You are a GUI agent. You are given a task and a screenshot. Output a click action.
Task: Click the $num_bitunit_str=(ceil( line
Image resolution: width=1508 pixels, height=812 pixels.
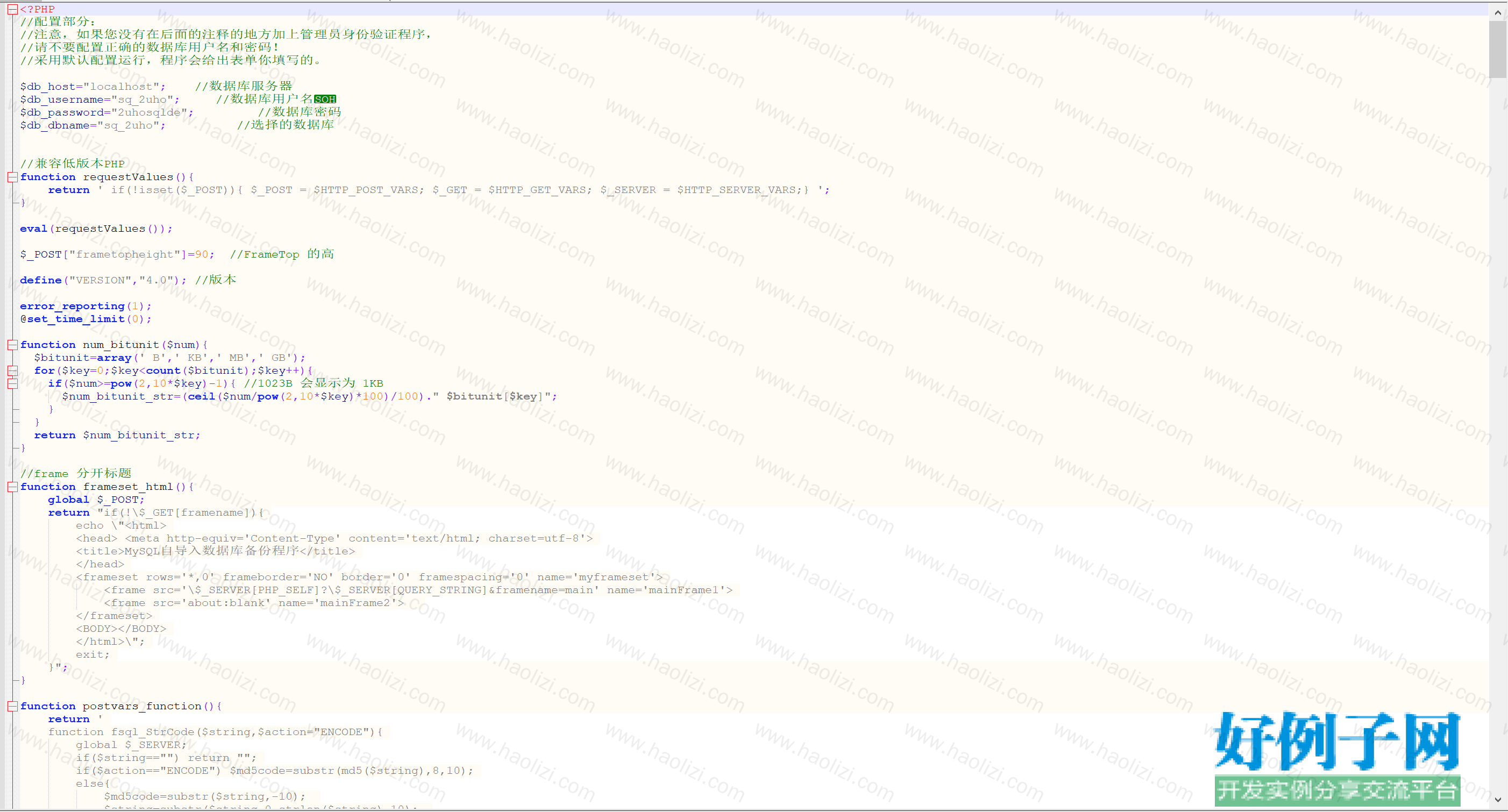[309, 396]
